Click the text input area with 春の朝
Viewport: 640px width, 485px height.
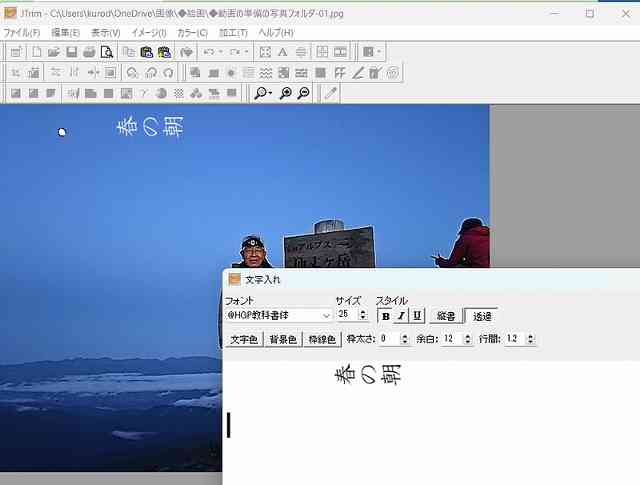[430, 420]
